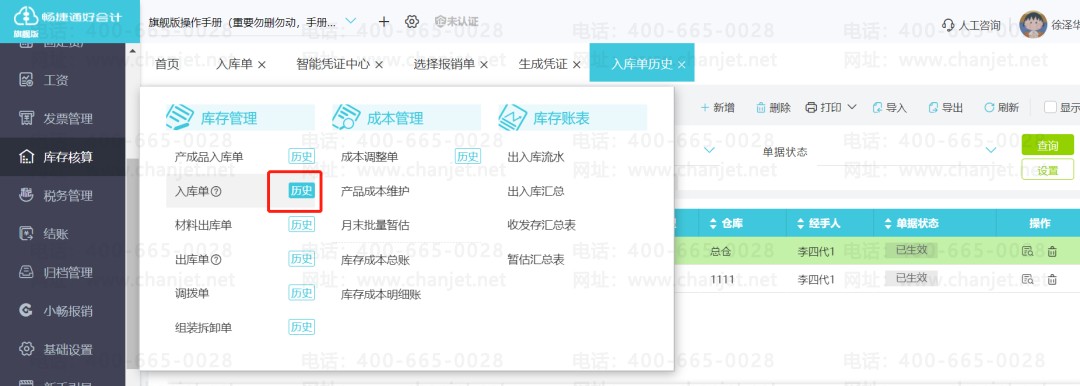Screen dimensions: 1080x386
Task: Click the user avatar picture
Action: click(1033, 25)
